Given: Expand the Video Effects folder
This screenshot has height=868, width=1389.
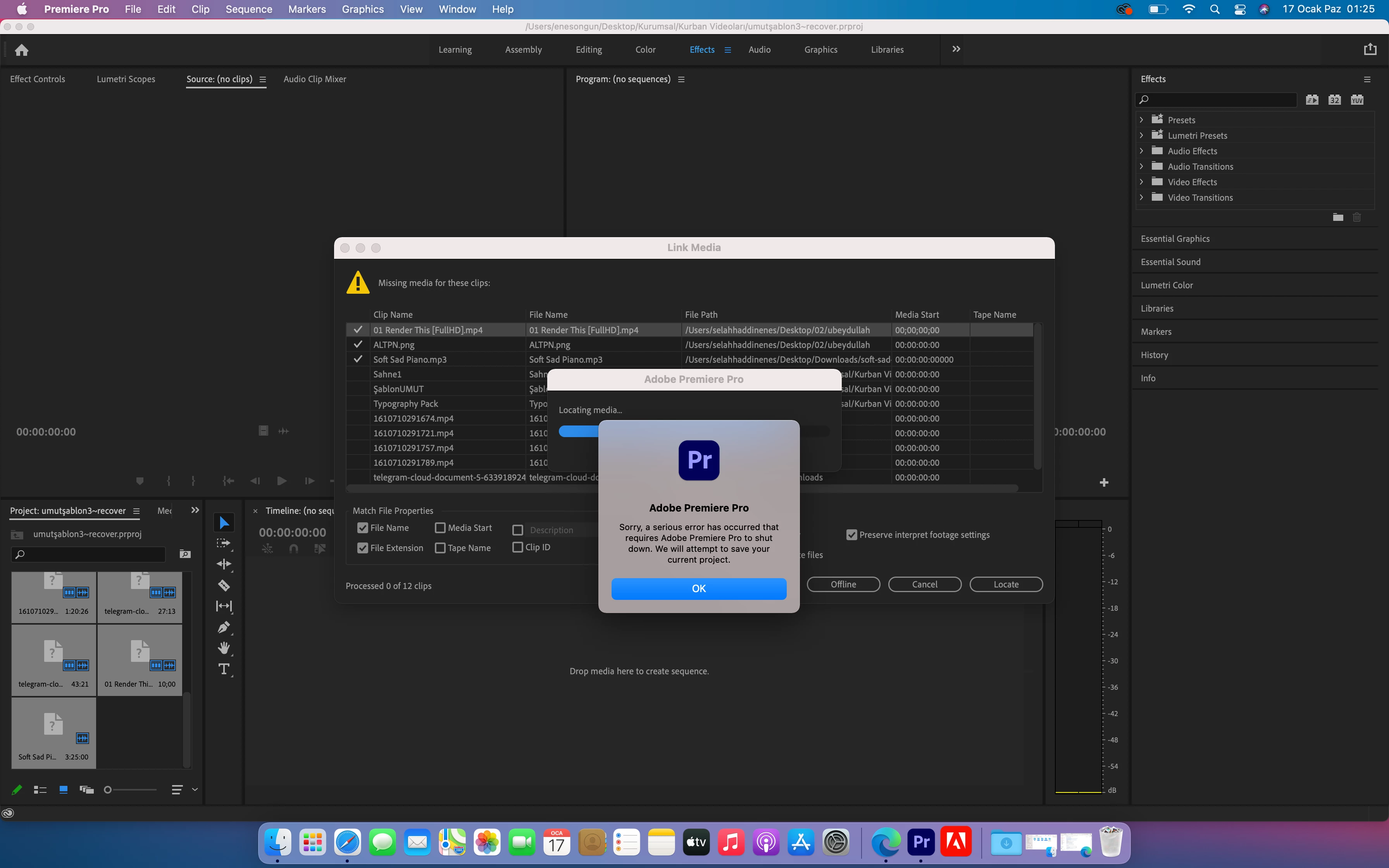Looking at the screenshot, I should pos(1142,182).
